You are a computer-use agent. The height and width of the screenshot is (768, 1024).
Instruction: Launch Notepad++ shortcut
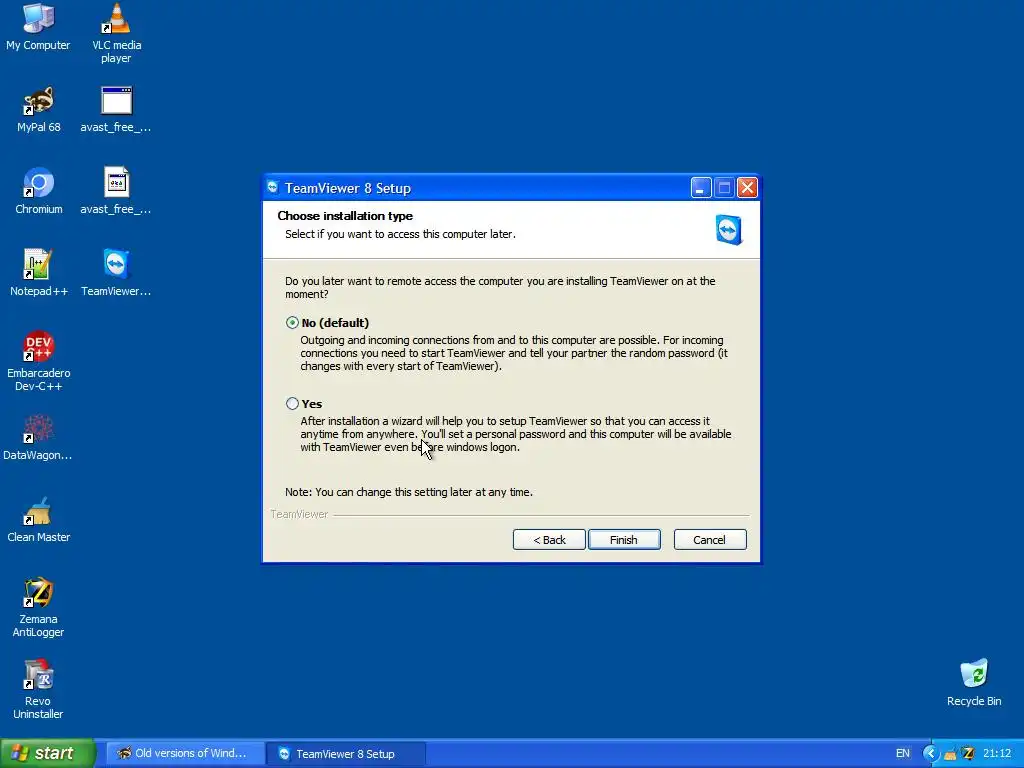coord(39,273)
